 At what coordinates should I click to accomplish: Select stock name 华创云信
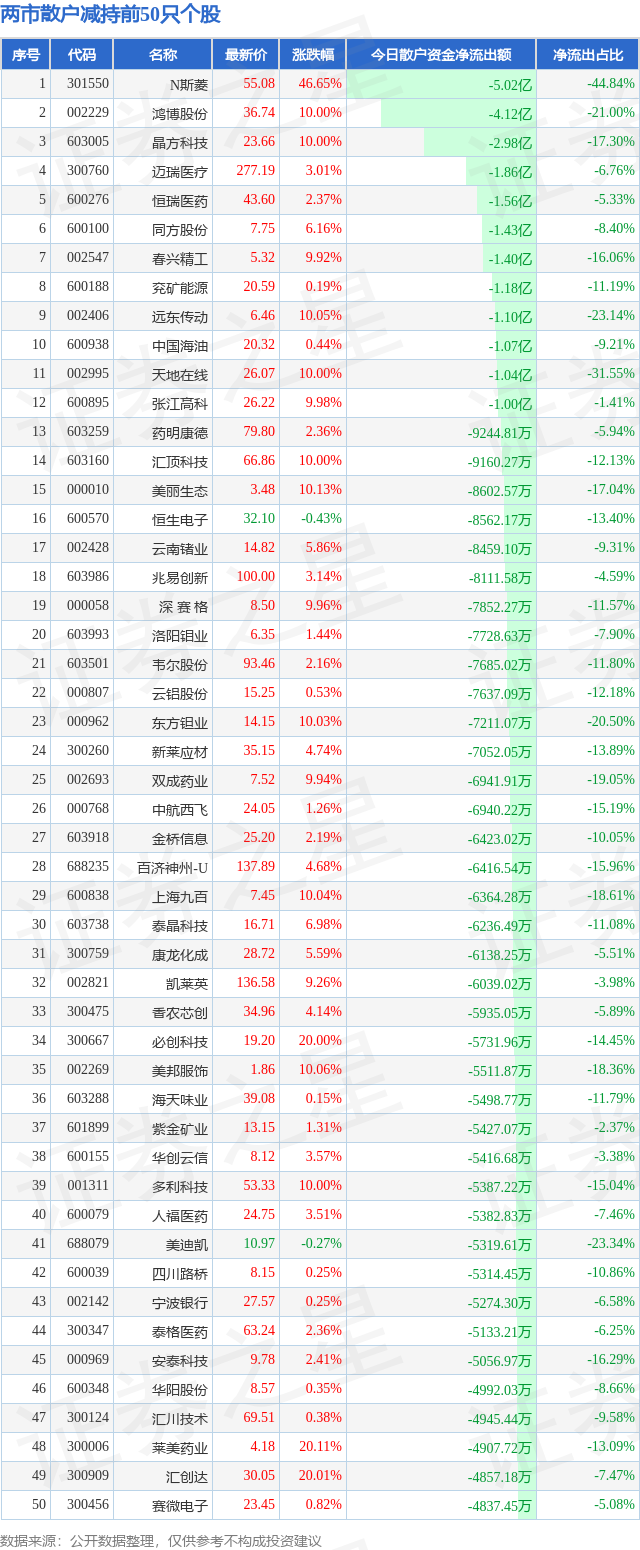(x=180, y=1157)
